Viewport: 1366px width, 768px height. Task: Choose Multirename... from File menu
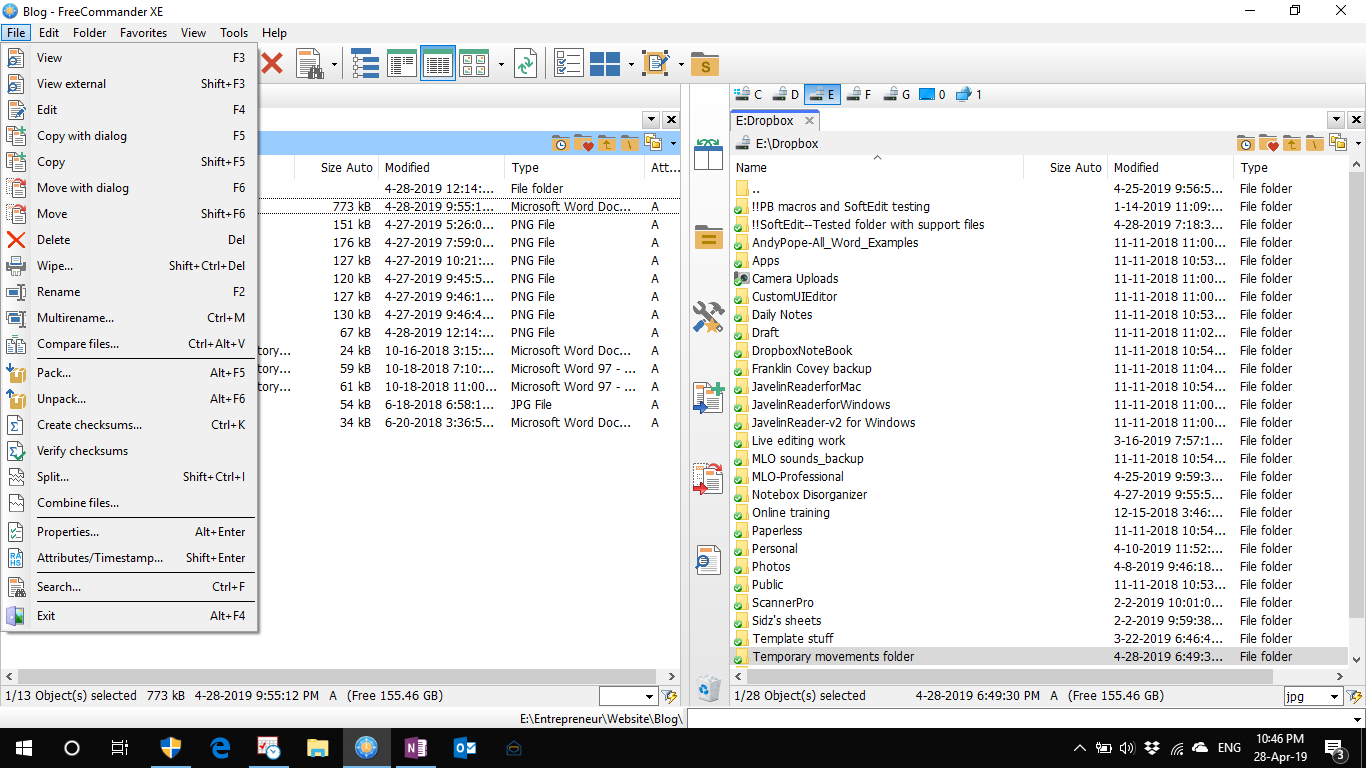pos(129,318)
